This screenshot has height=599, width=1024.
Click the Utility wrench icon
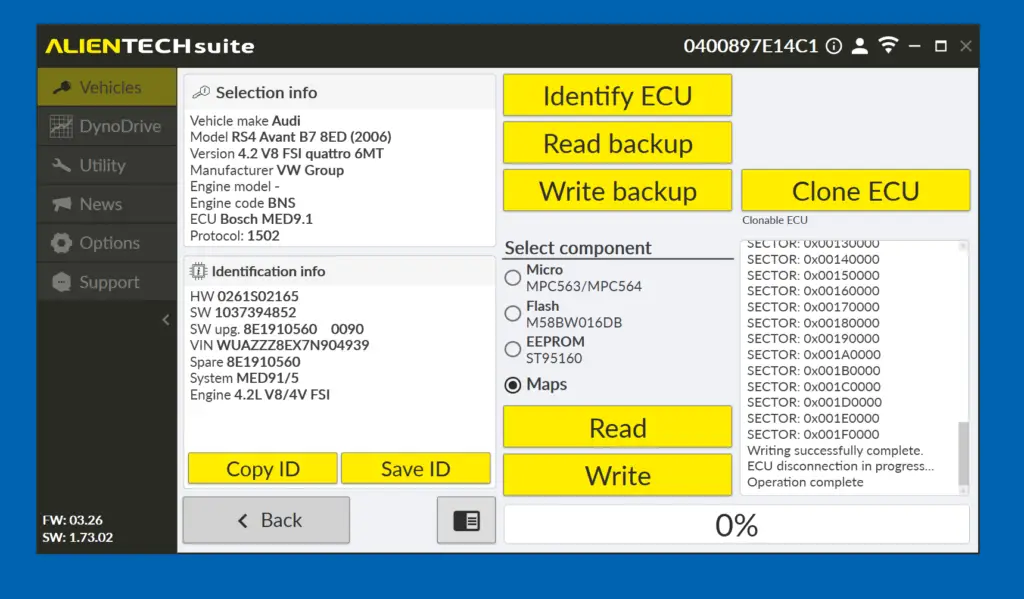(x=61, y=165)
